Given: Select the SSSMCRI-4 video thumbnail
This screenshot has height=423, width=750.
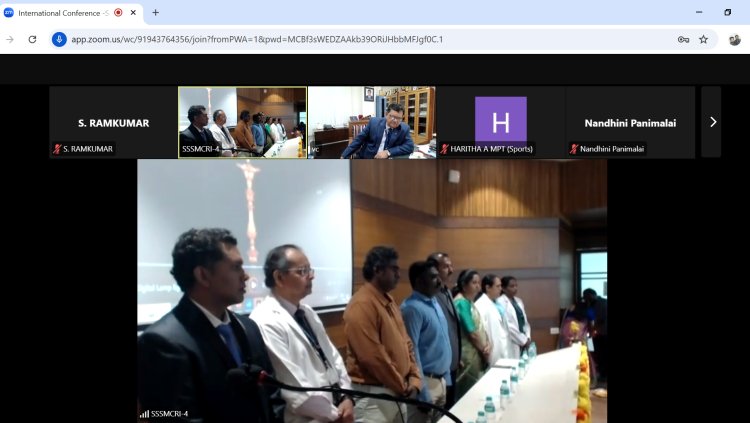Looking at the screenshot, I should (x=243, y=122).
